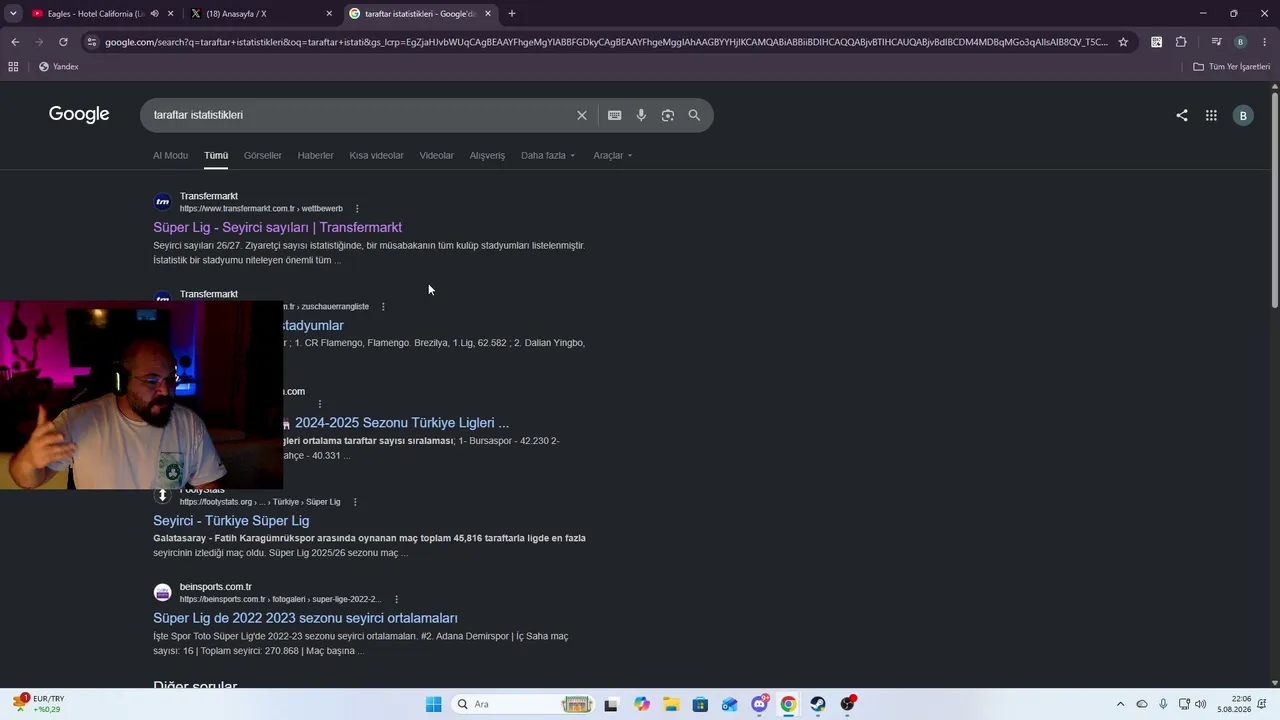Viewport: 1280px width, 720px height.
Task: Click the address bar URL
Action: pos(606,42)
